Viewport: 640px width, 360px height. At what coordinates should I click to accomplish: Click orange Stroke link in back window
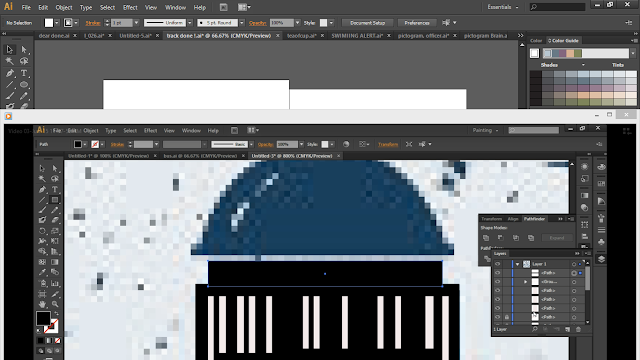93,23
